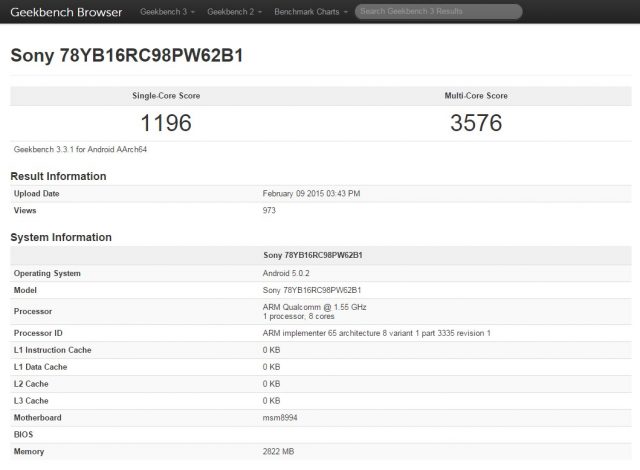Viewport: 640px width, 470px height.
Task: Select the L2 Cache 0 KB value
Action: [271, 384]
